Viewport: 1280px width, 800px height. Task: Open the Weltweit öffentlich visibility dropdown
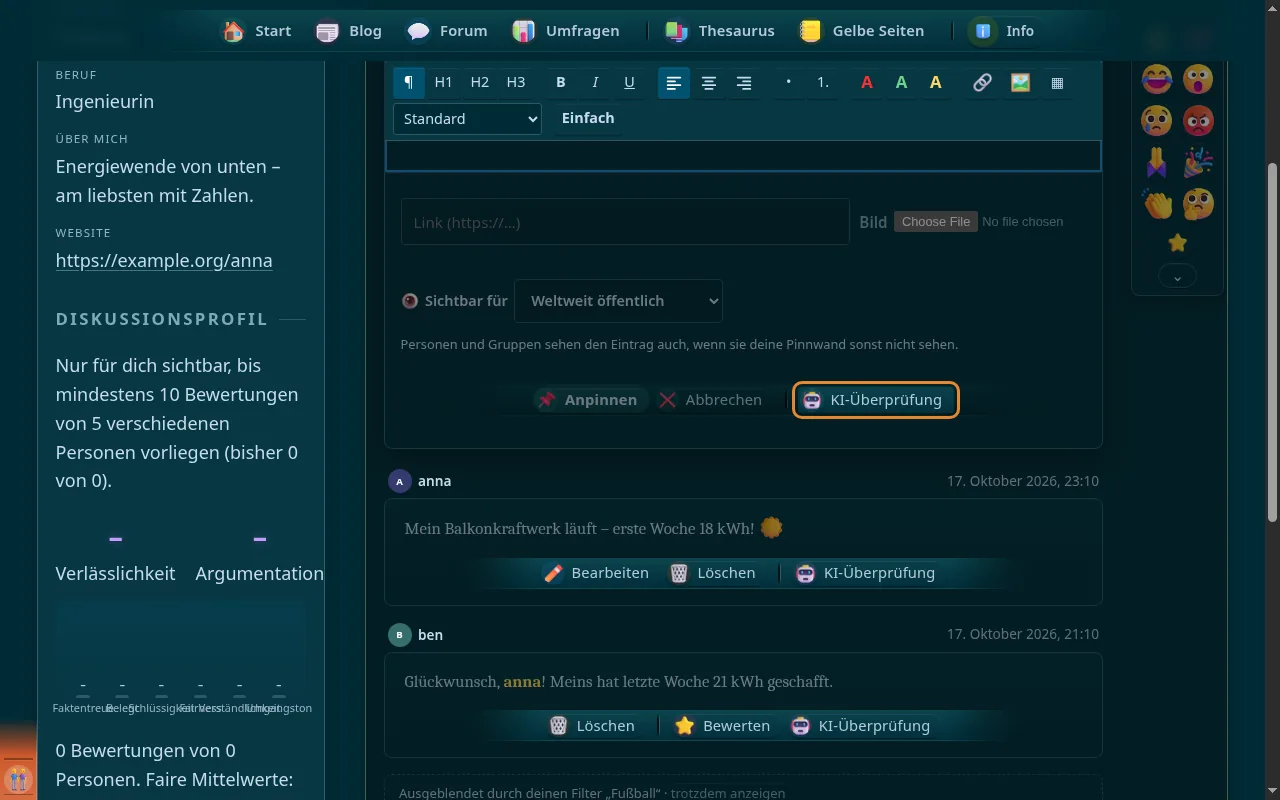[x=618, y=301]
